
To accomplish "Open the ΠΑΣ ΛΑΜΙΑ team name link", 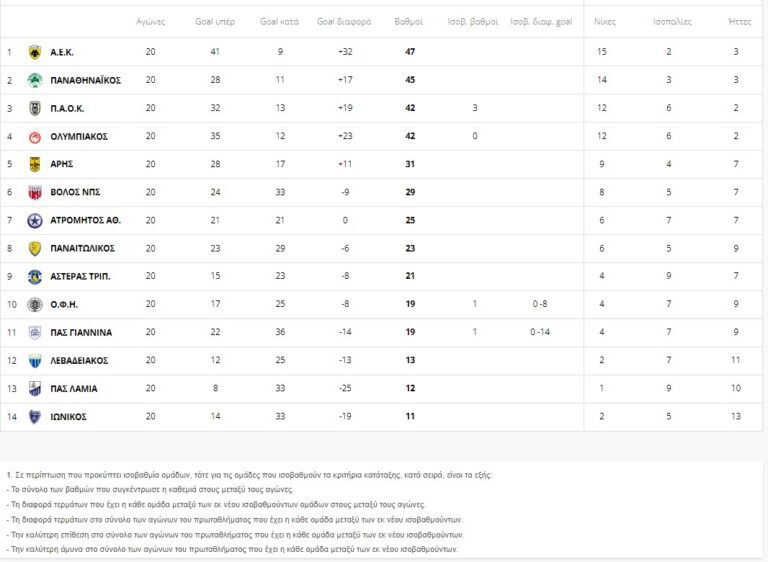I will point(73,388).
